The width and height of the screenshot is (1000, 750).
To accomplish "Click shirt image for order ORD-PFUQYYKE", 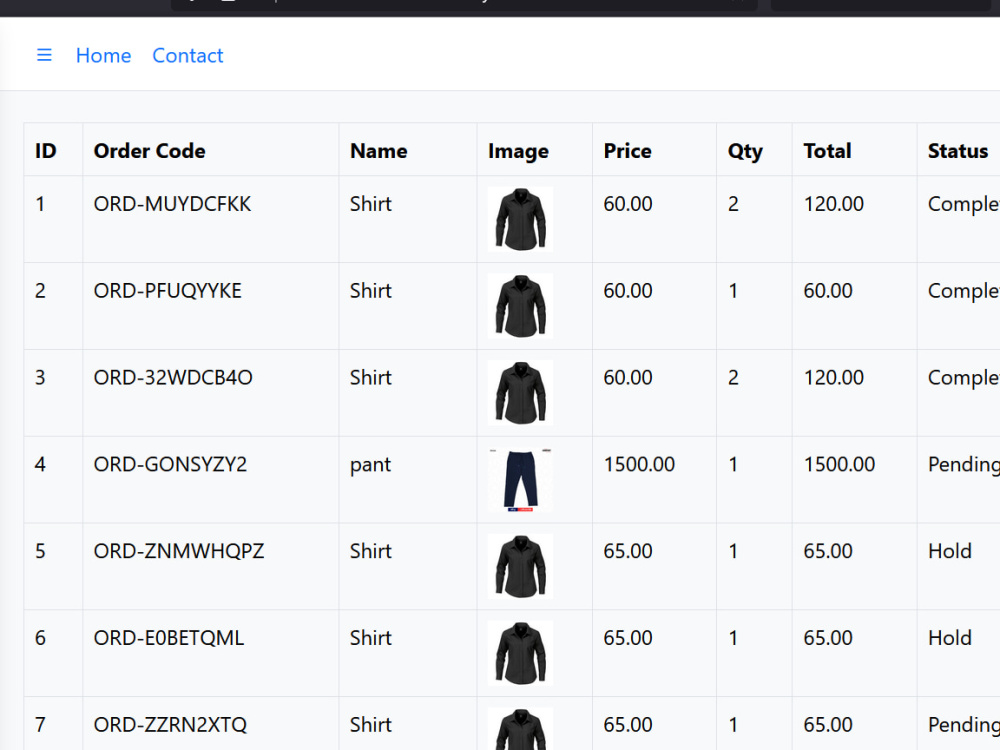I will tap(520, 306).
